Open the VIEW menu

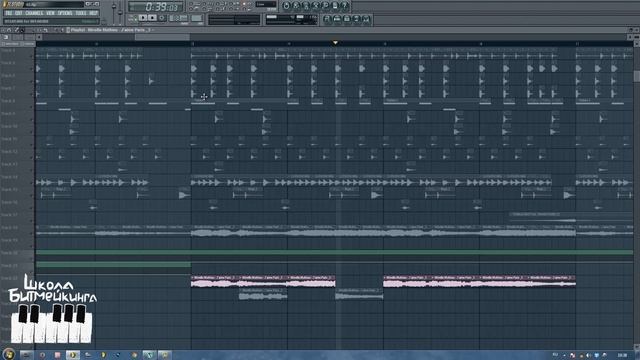pyautogui.click(x=50, y=13)
